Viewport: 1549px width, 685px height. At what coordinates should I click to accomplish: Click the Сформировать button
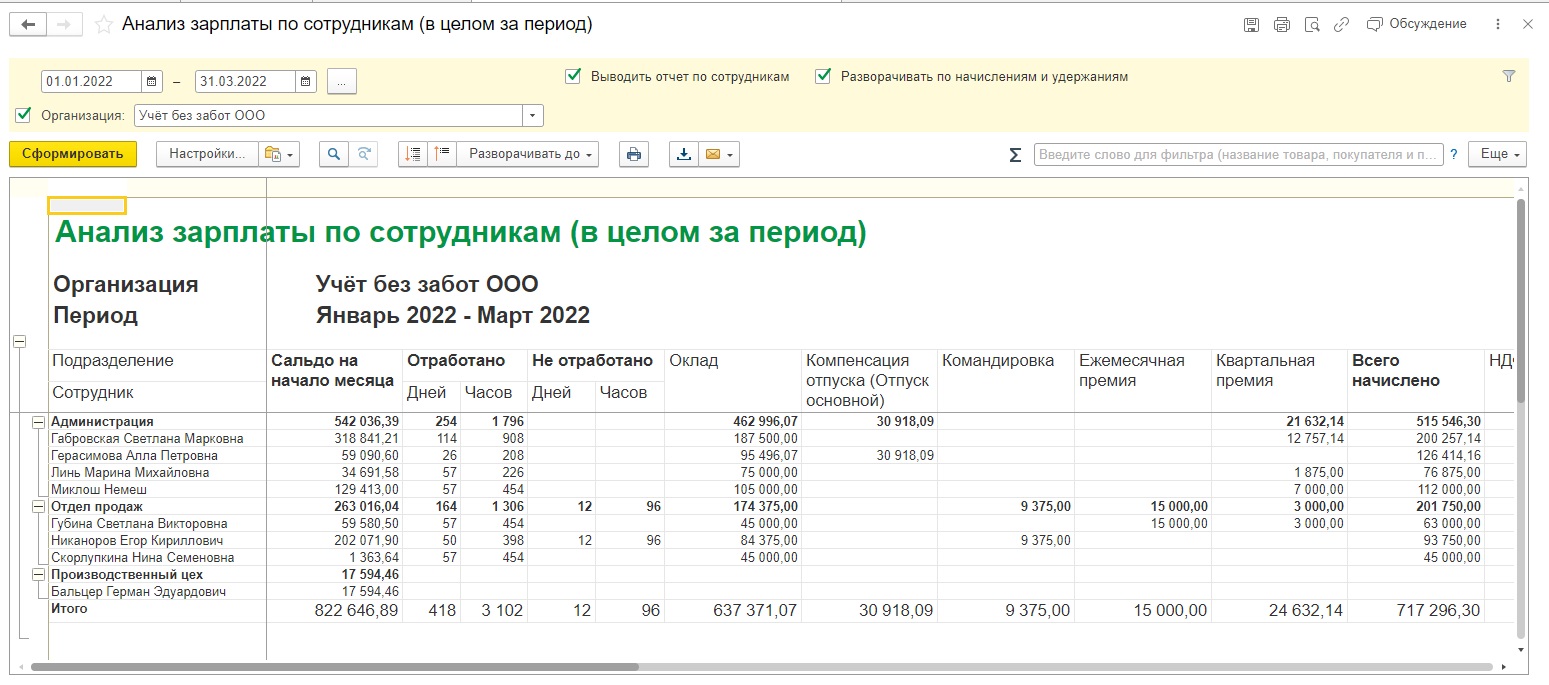click(x=73, y=154)
